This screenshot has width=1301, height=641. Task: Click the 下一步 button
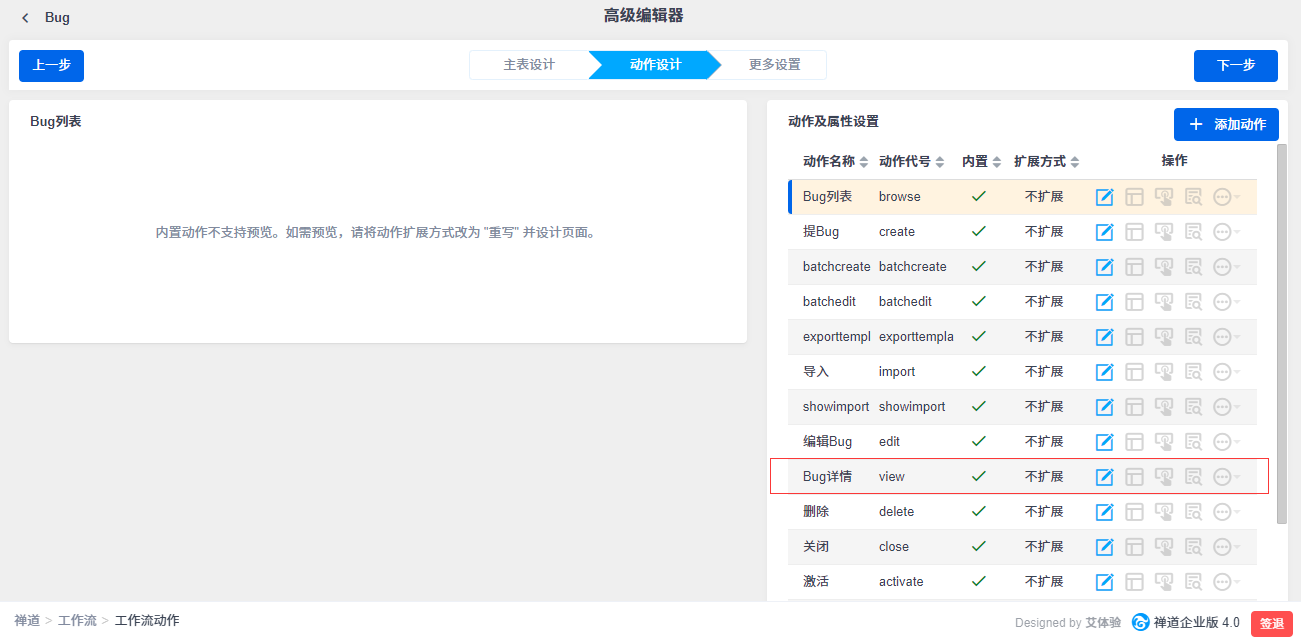[x=1235, y=65]
